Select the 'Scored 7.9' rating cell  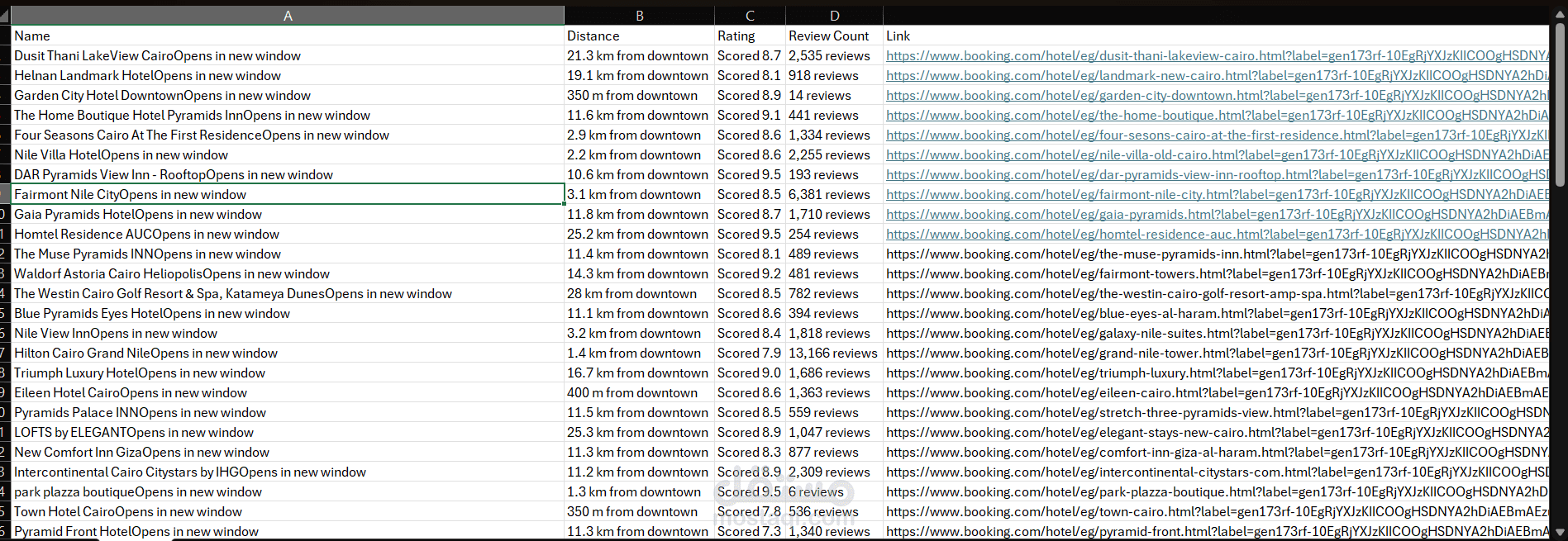pos(750,353)
